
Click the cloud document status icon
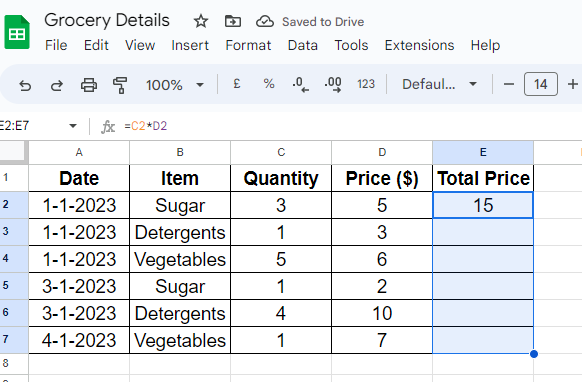(265, 22)
